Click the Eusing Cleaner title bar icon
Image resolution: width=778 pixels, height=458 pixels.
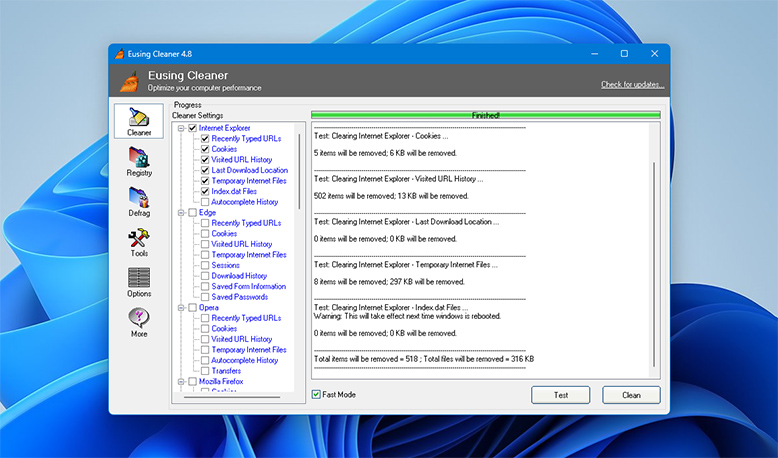(119, 54)
